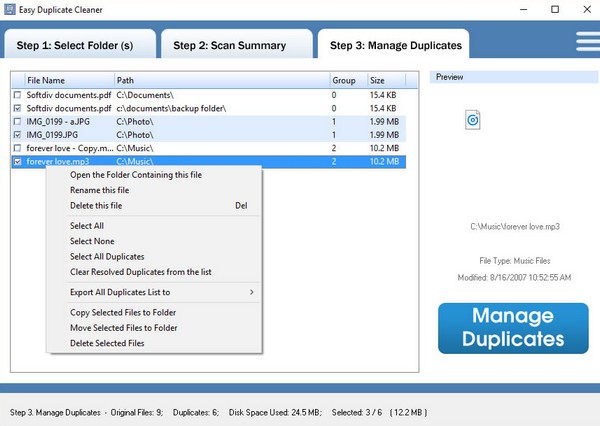The image size is (600, 426).
Task: Click the Manage Duplicates button
Action: tap(513, 328)
